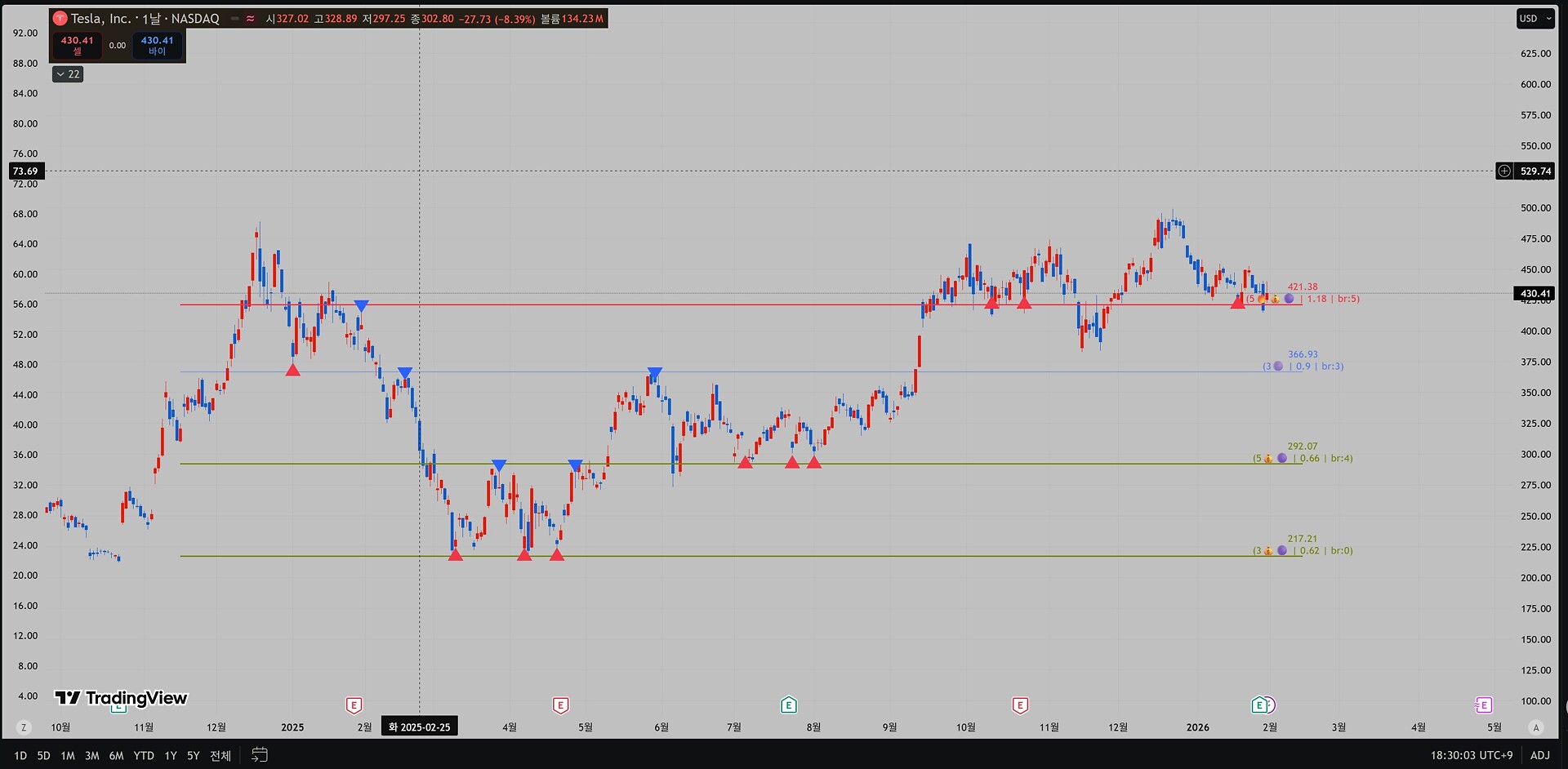Click the 0.00 spread between sell and buy
Image resolution: width=1568 pixels, height=769 pixels.
(x=118, y=46)
